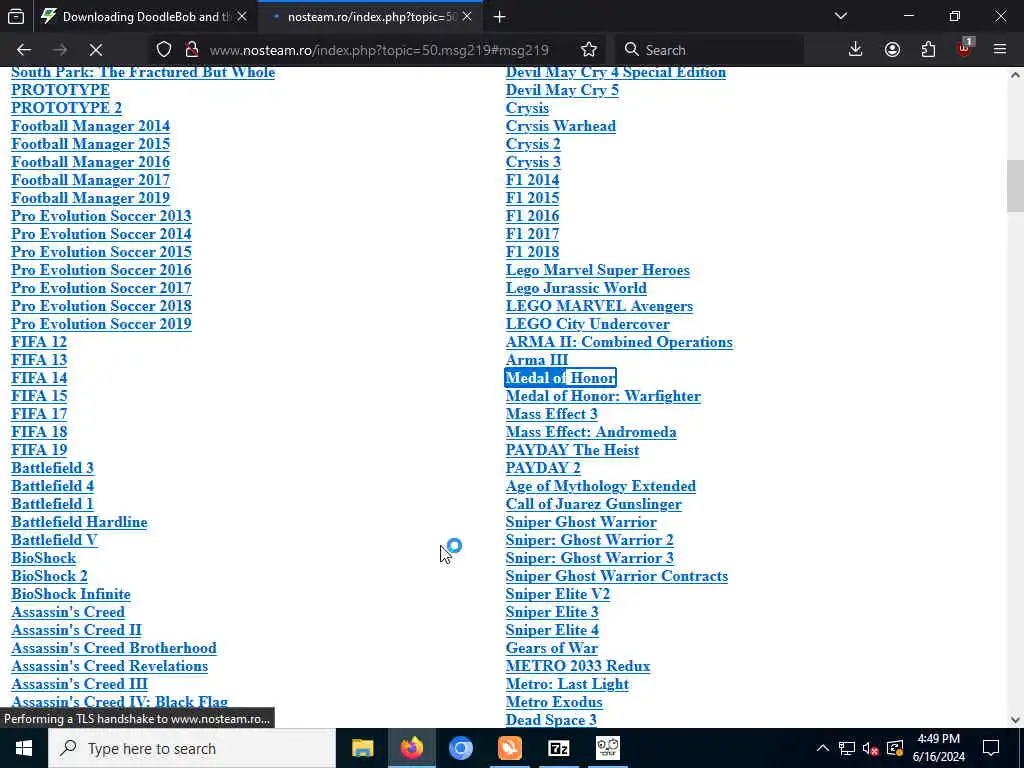Open PAYDAY 2 link

click(x=543, y=468)
